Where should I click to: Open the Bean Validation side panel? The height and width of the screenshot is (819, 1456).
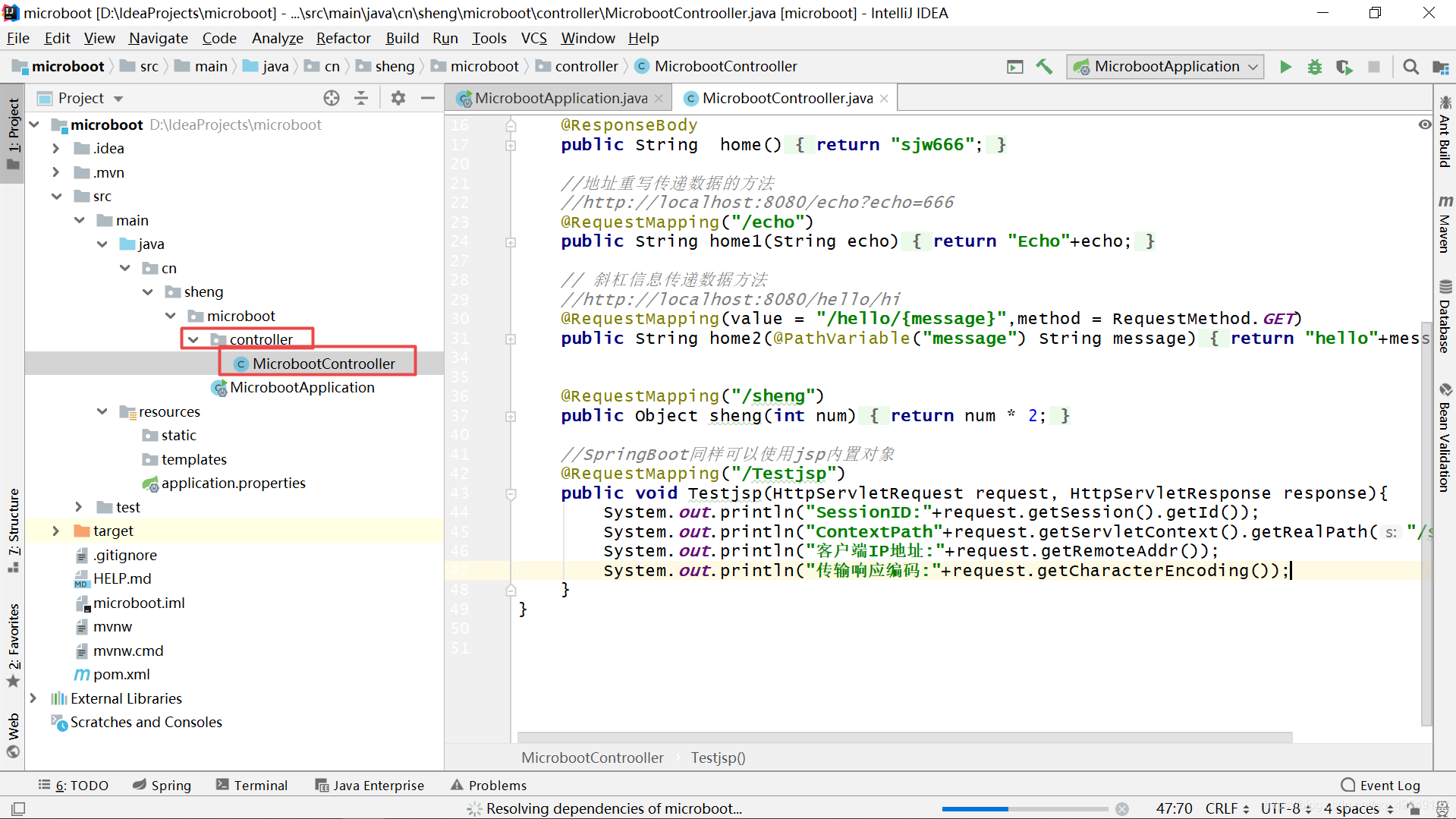[x=1445, y=437]
